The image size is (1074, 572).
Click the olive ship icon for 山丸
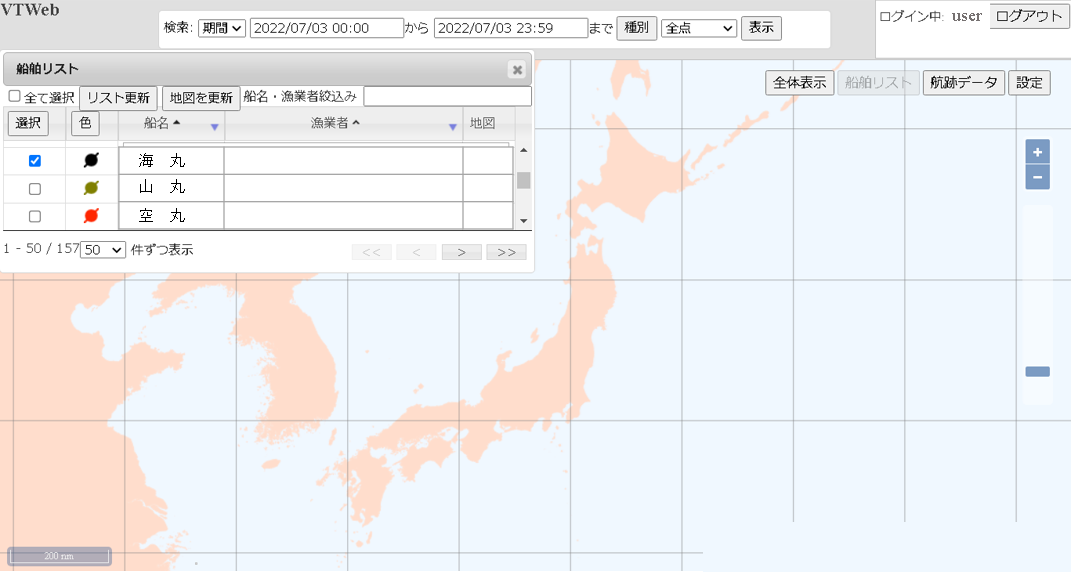(91, 188)
